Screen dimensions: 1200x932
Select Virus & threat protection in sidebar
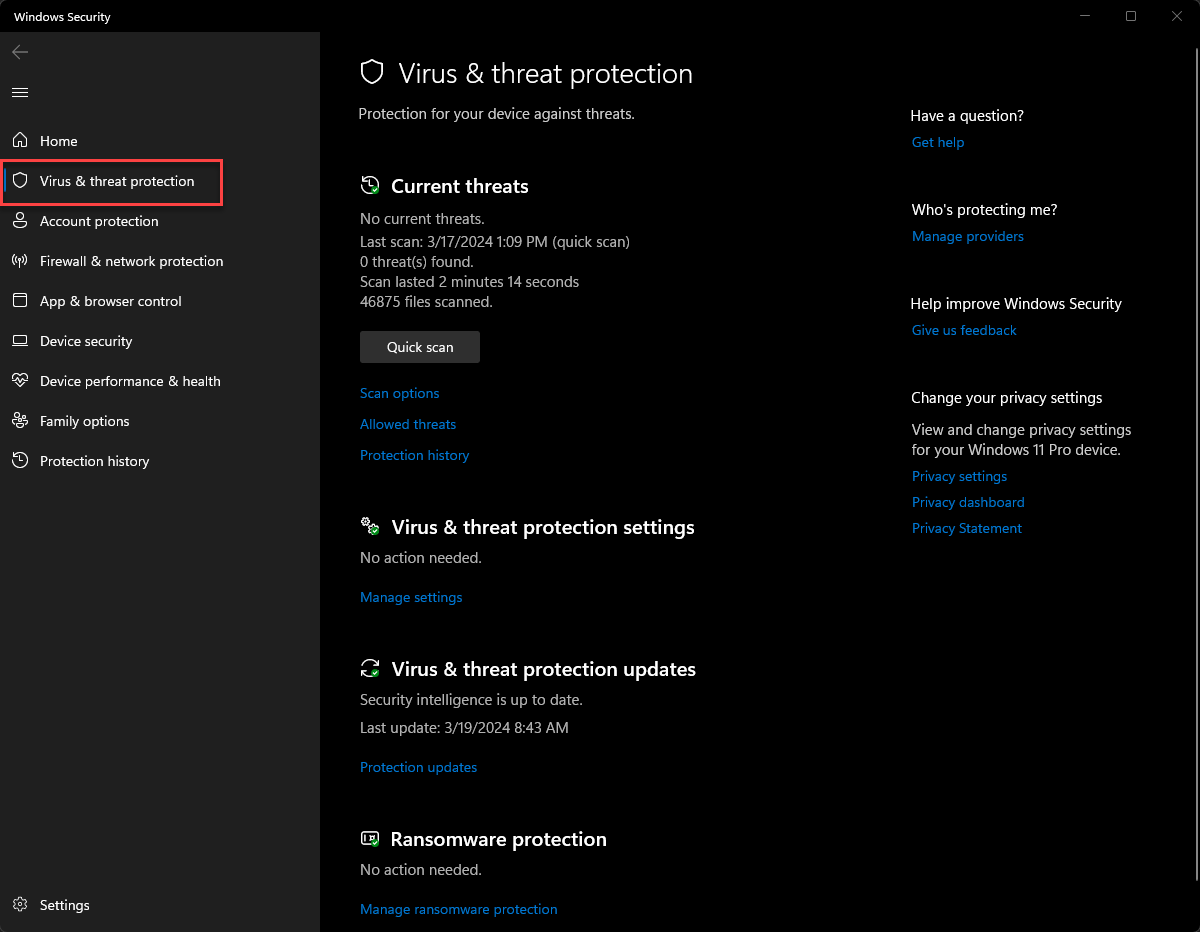point(117,181)
